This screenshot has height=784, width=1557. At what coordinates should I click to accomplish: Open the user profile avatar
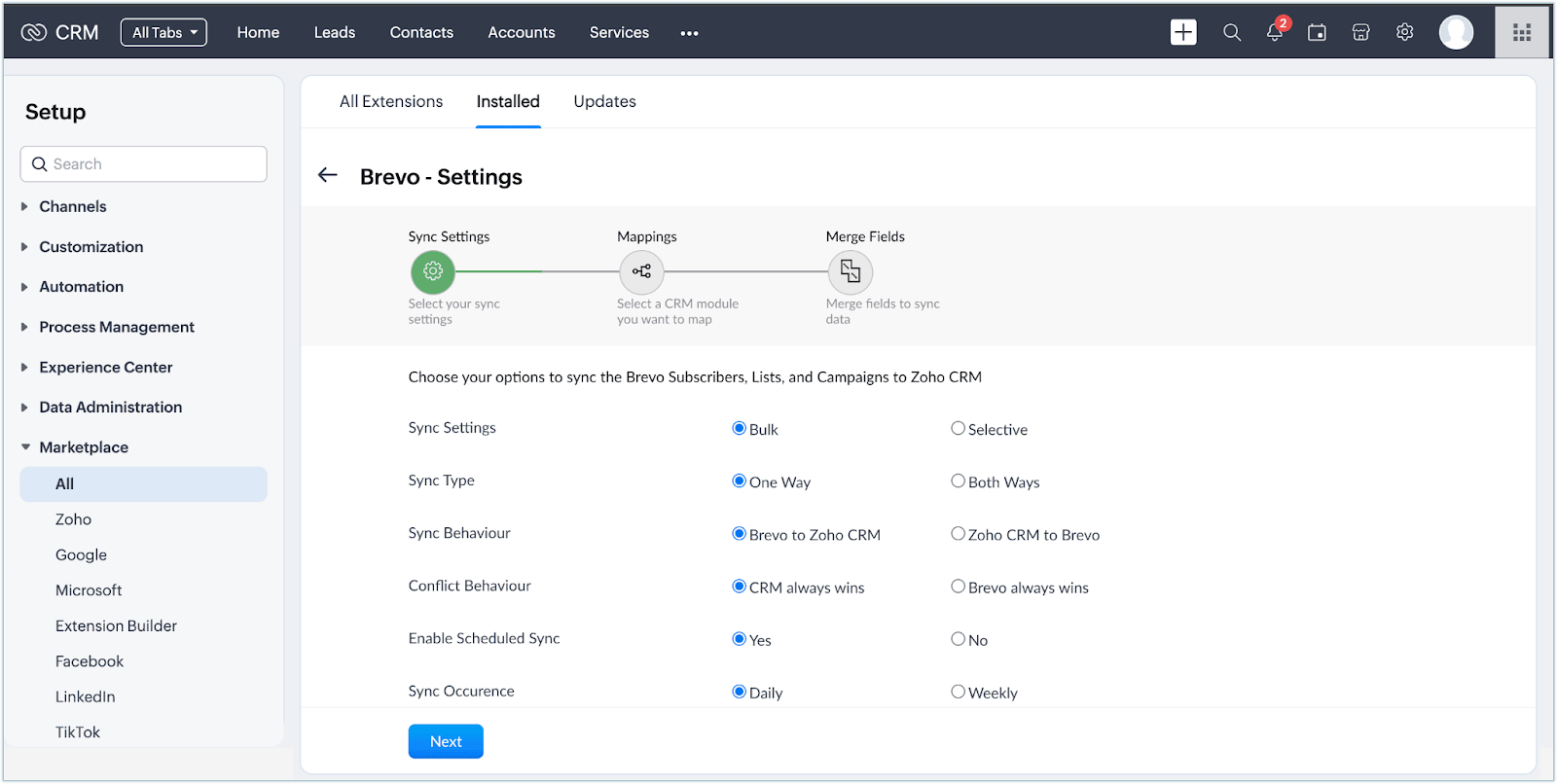click(x=1456, y=32)
